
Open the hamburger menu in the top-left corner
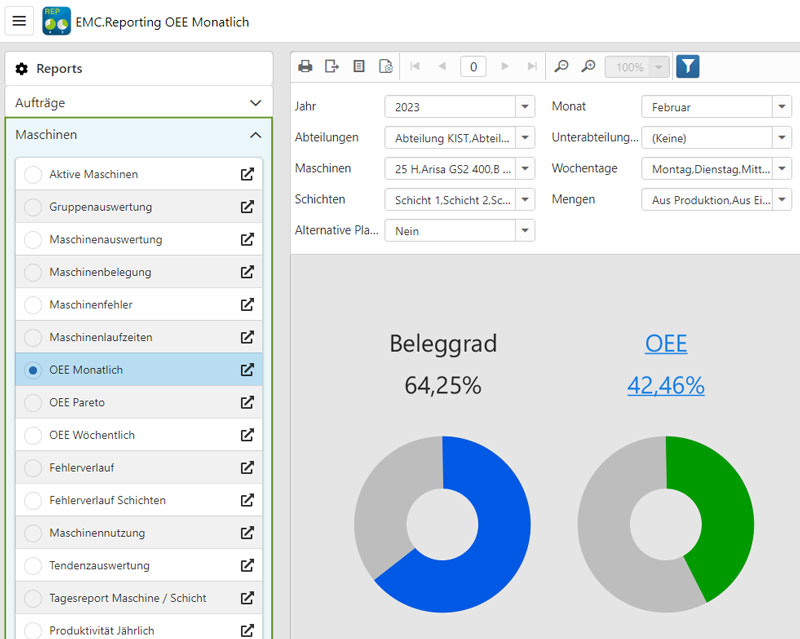[19, 21]
